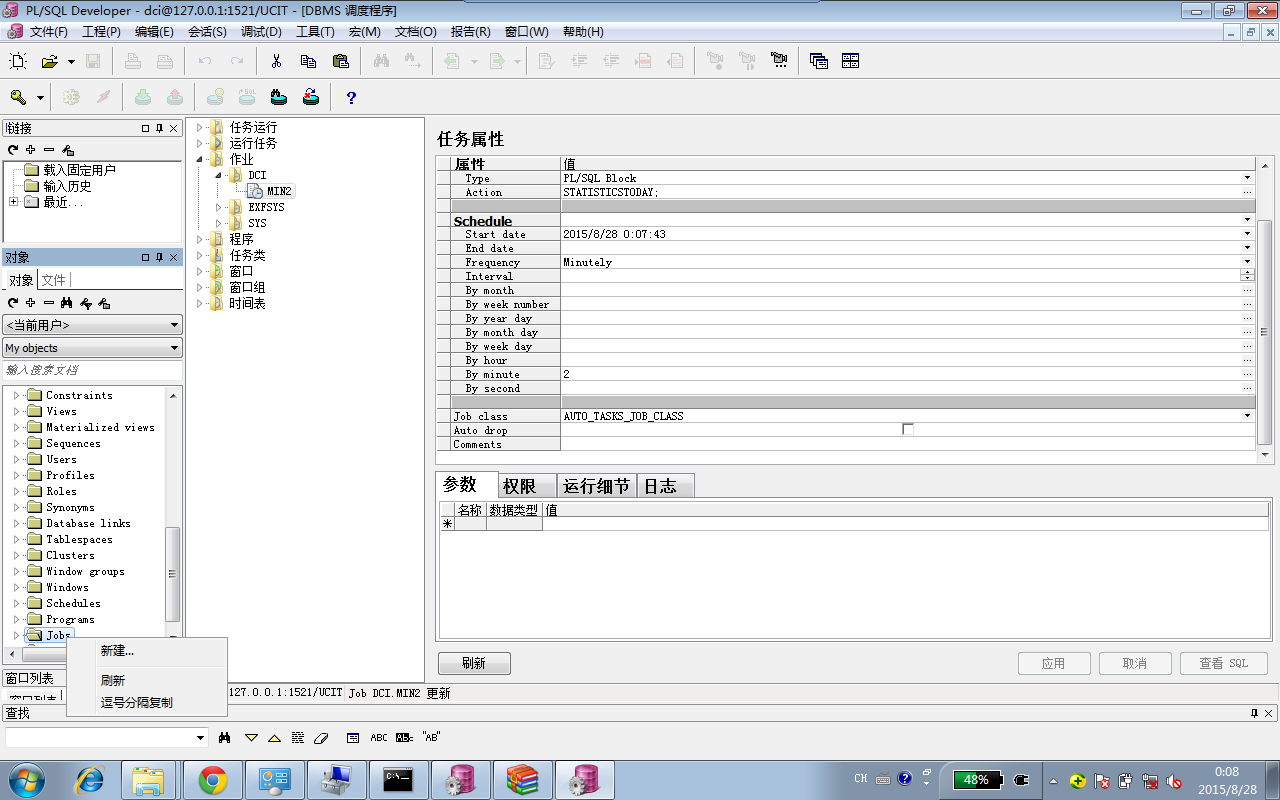Click refresh icon in the 对象 panel

click(x=13, y=302)
